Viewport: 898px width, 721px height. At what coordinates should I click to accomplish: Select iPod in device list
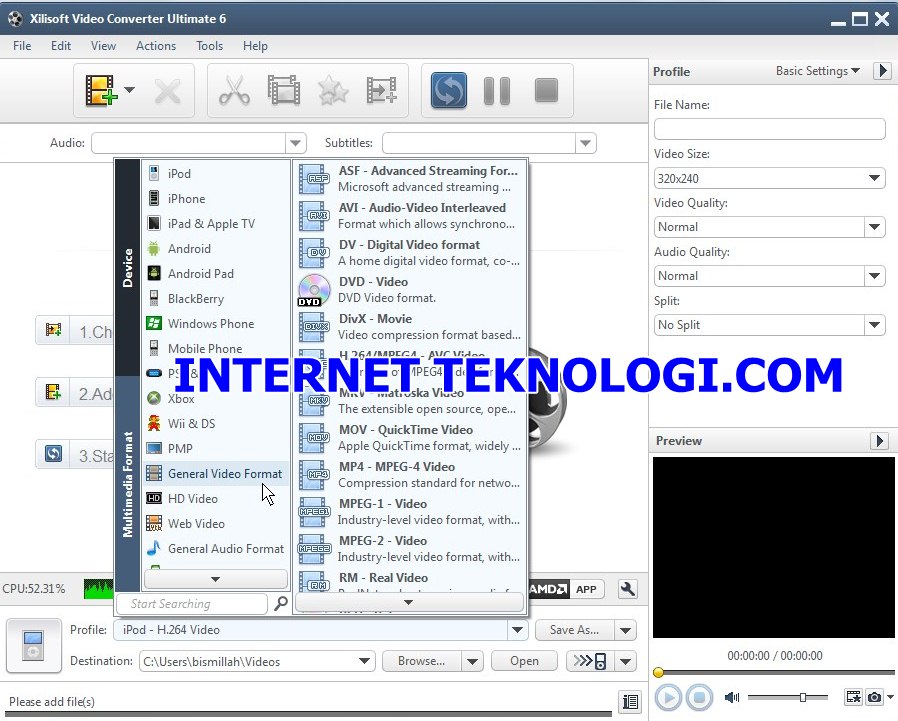(215, 174)
